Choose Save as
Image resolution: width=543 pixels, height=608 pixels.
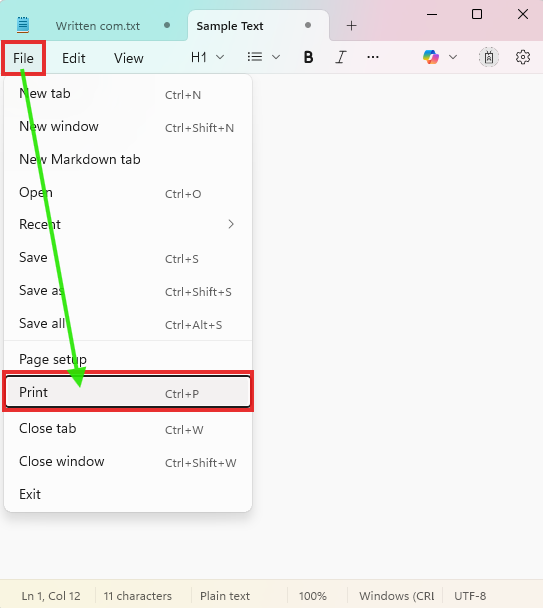click(128, 291)
